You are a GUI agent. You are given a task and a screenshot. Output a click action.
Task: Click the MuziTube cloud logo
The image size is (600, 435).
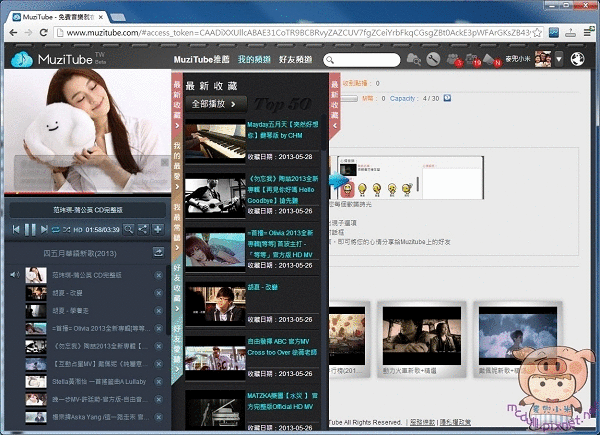[x=22, y=59]
